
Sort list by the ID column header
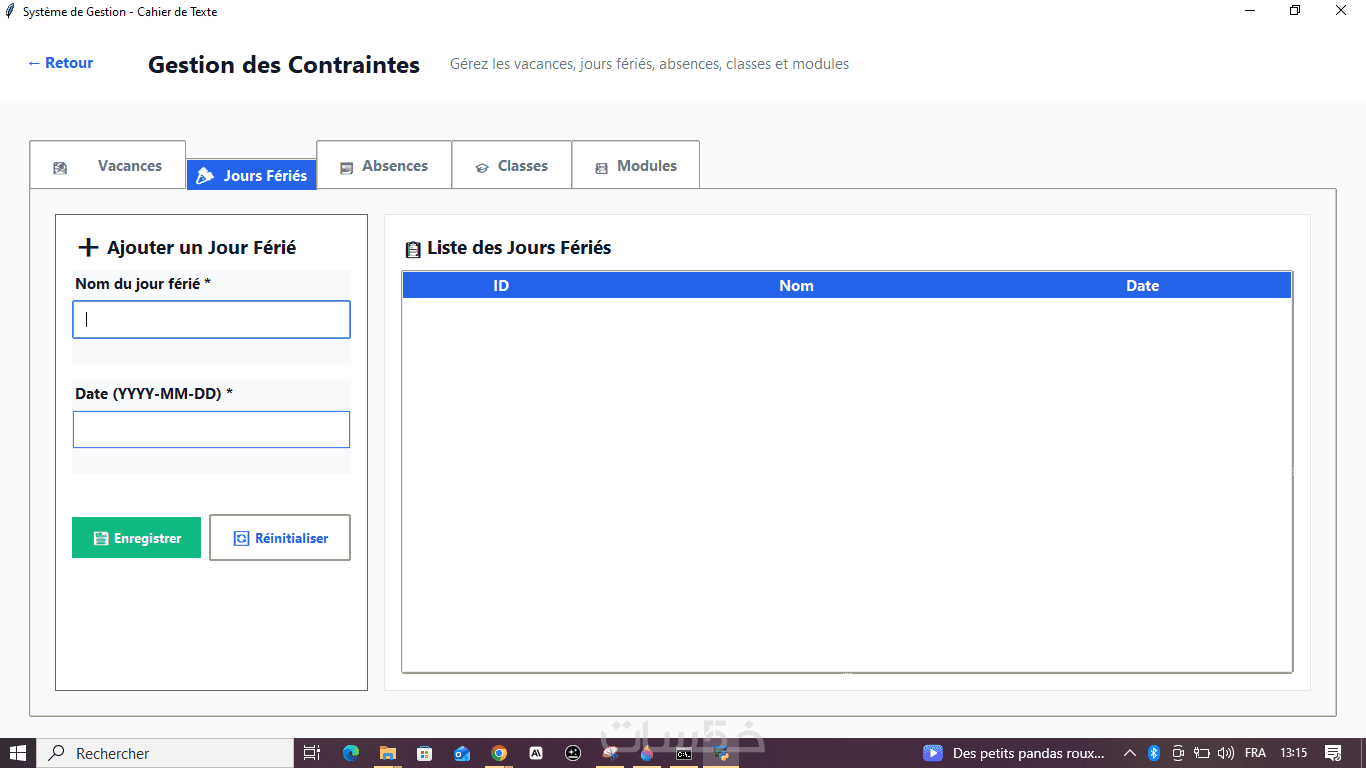pyautogui.click(x=501, y=286)
